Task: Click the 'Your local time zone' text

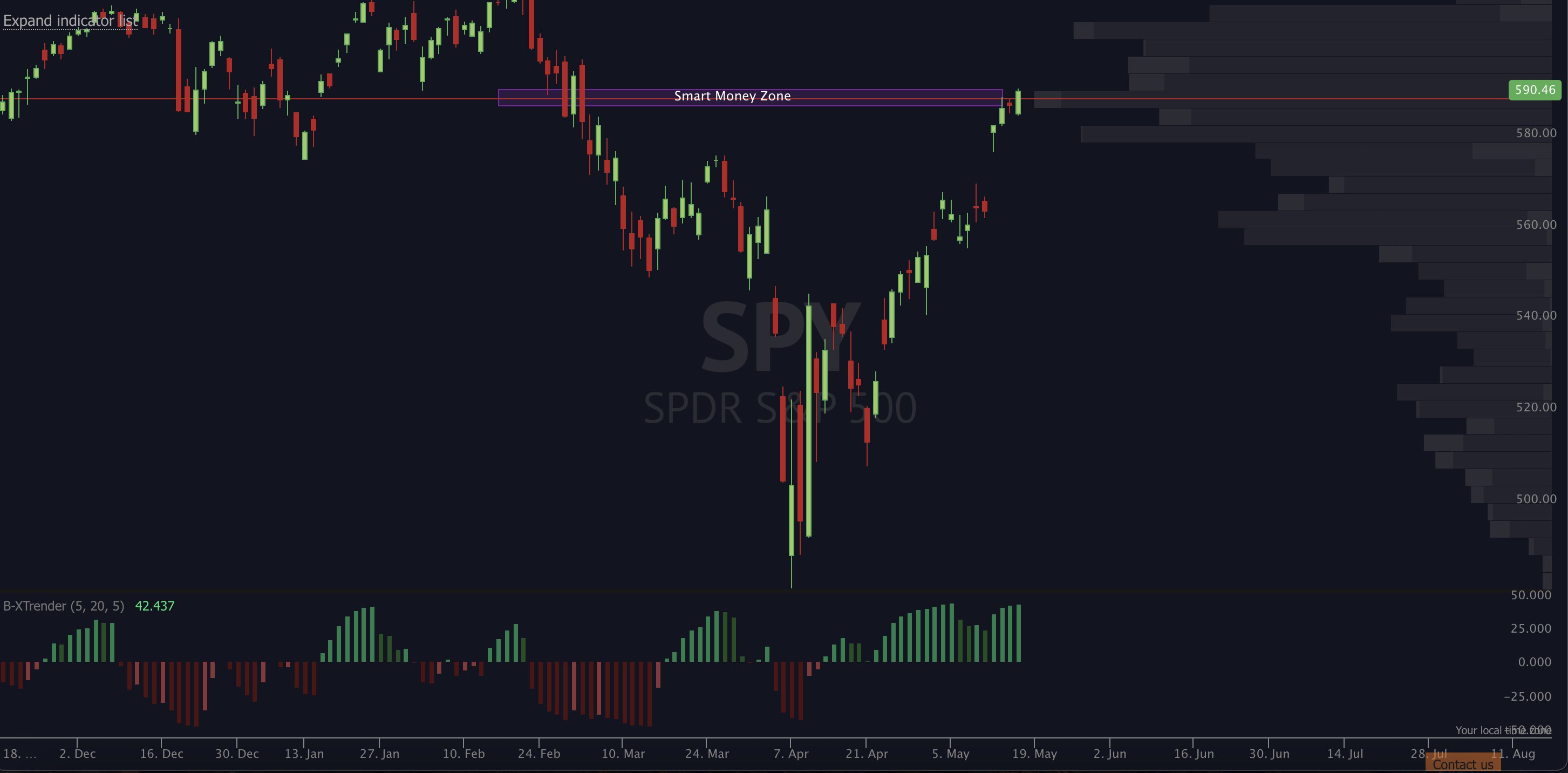Action: (x=1485, y=730)
